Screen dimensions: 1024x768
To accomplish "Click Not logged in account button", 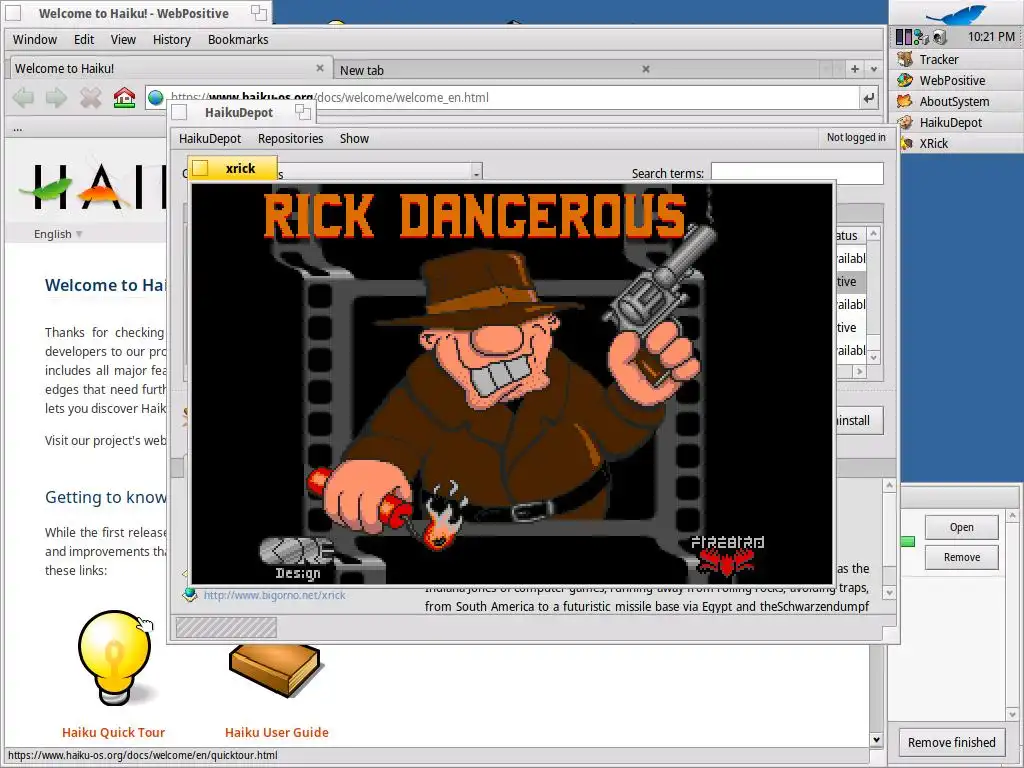I will [856, 138].
